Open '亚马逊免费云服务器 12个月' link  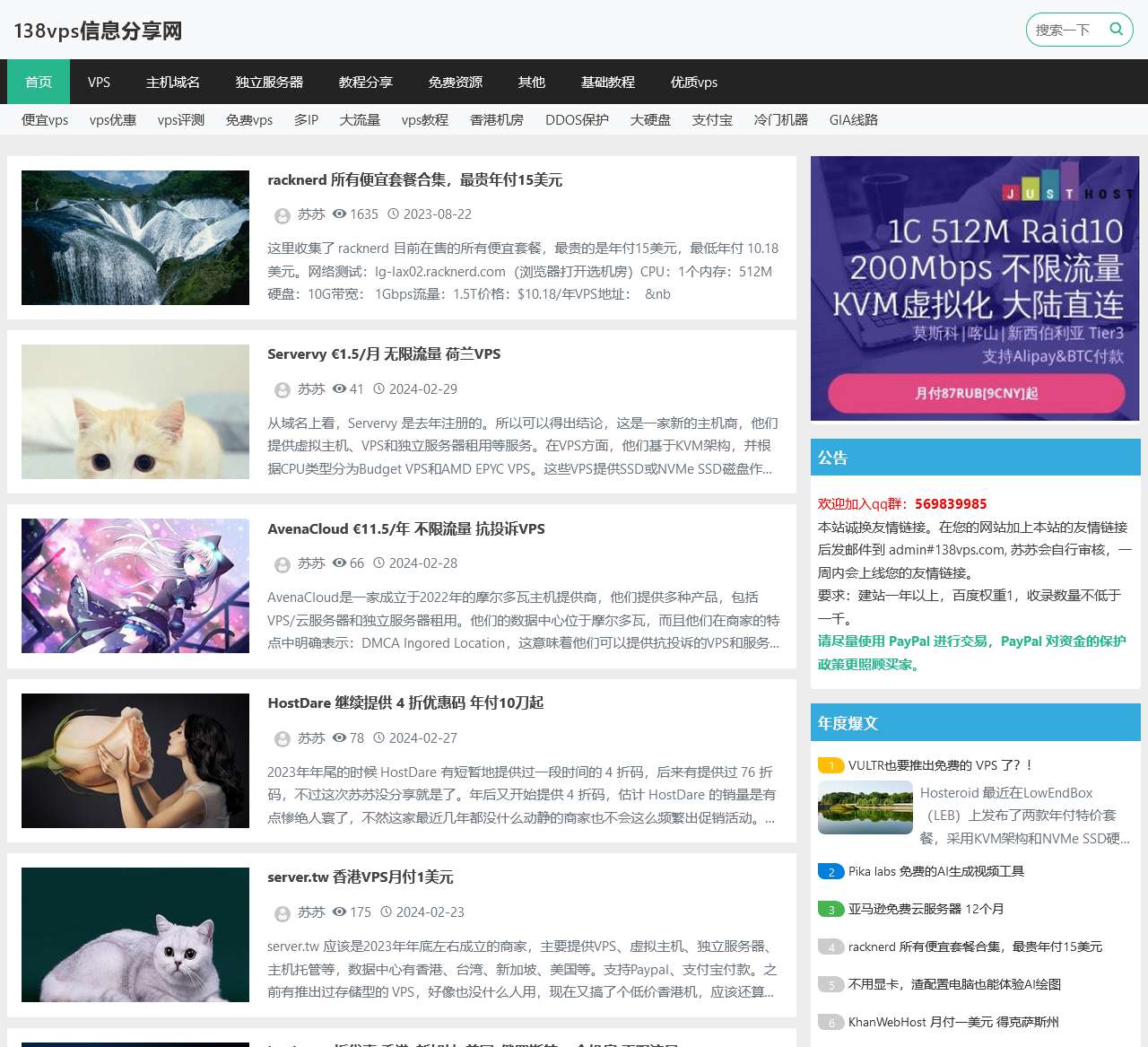(x=926, y=909)
